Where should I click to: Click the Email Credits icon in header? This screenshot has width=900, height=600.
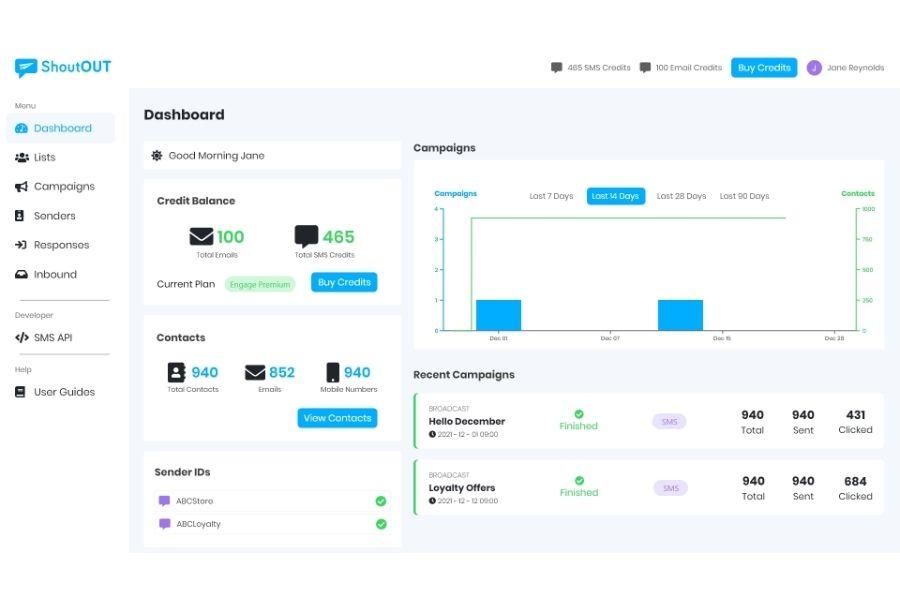[645, 68]
